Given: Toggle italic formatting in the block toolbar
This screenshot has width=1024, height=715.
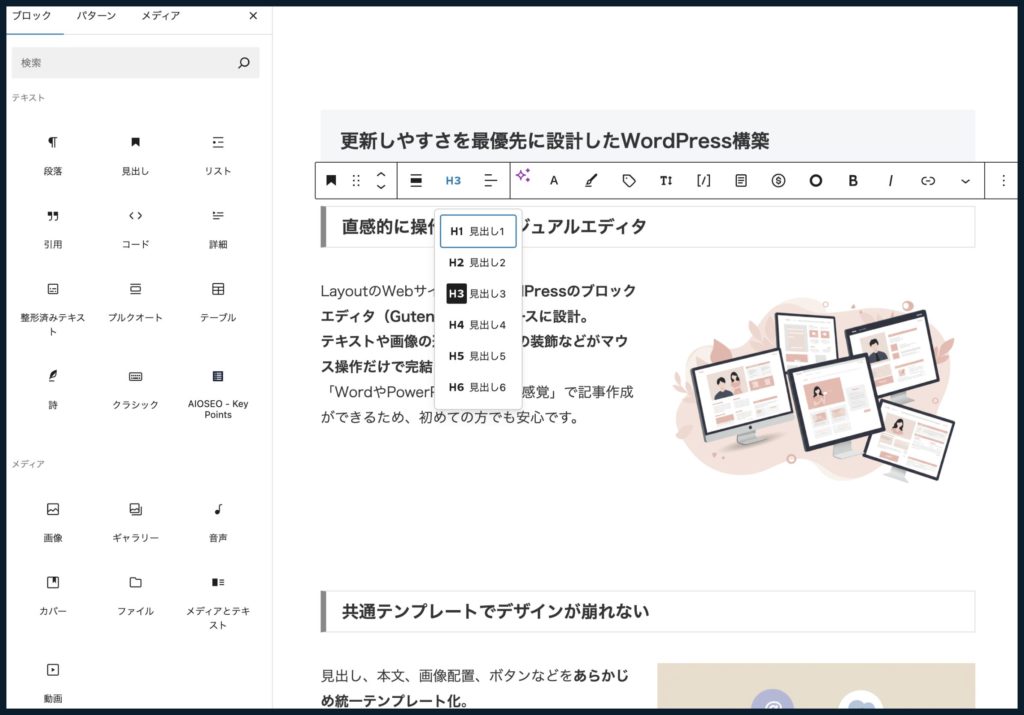Looking at the screenshot, I should click(x=890, y=180).
